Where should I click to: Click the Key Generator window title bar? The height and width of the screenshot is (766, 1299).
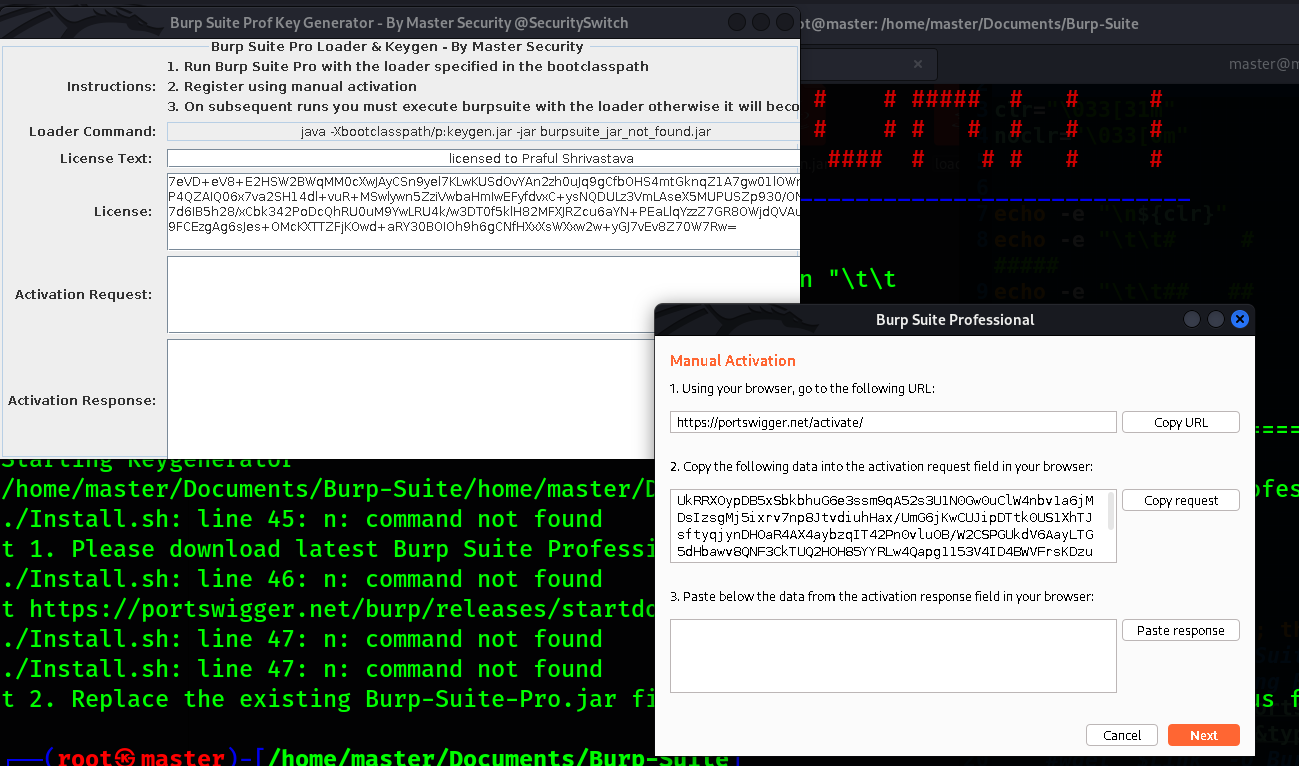[400, 22]
